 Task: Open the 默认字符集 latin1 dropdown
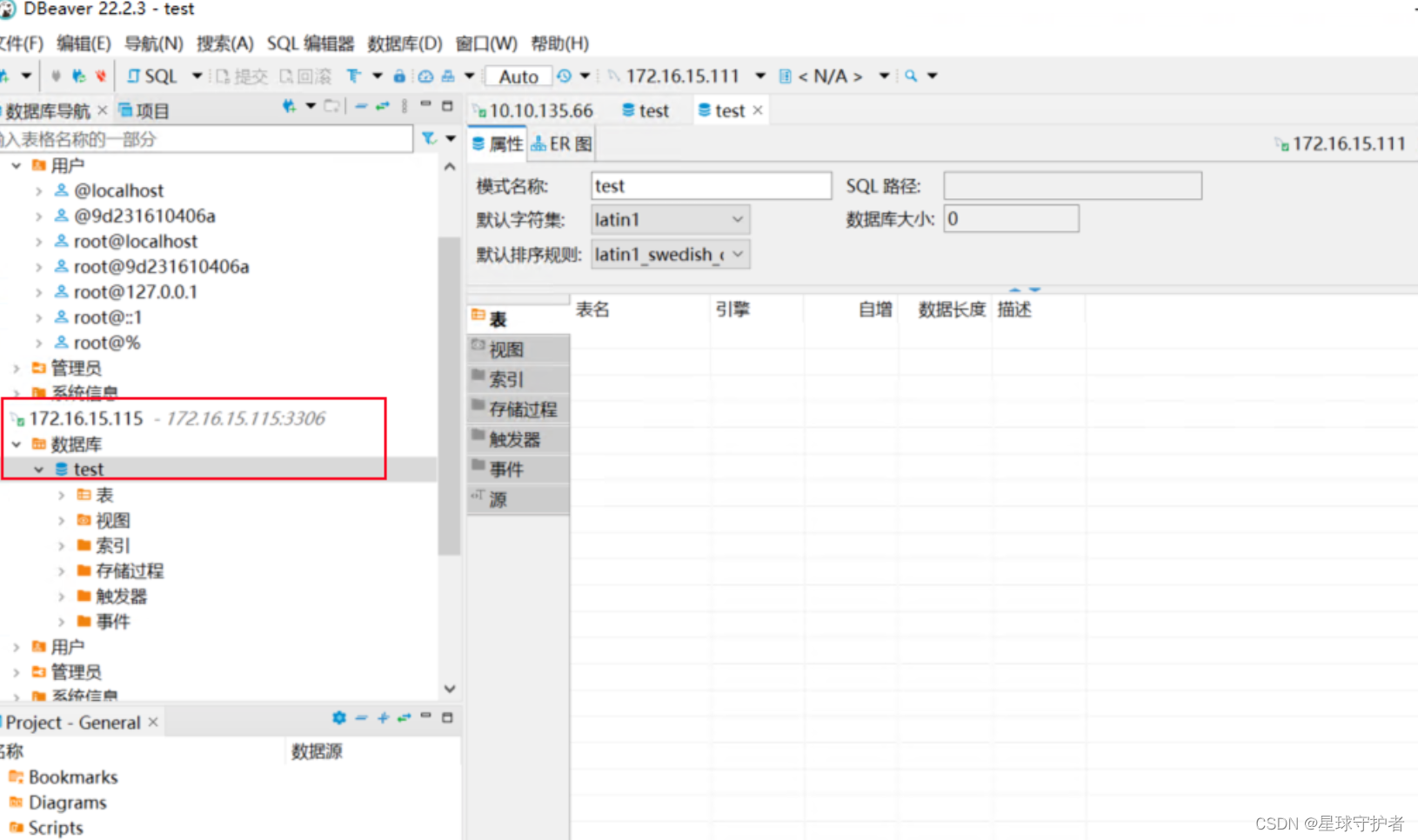pos(739,219)
